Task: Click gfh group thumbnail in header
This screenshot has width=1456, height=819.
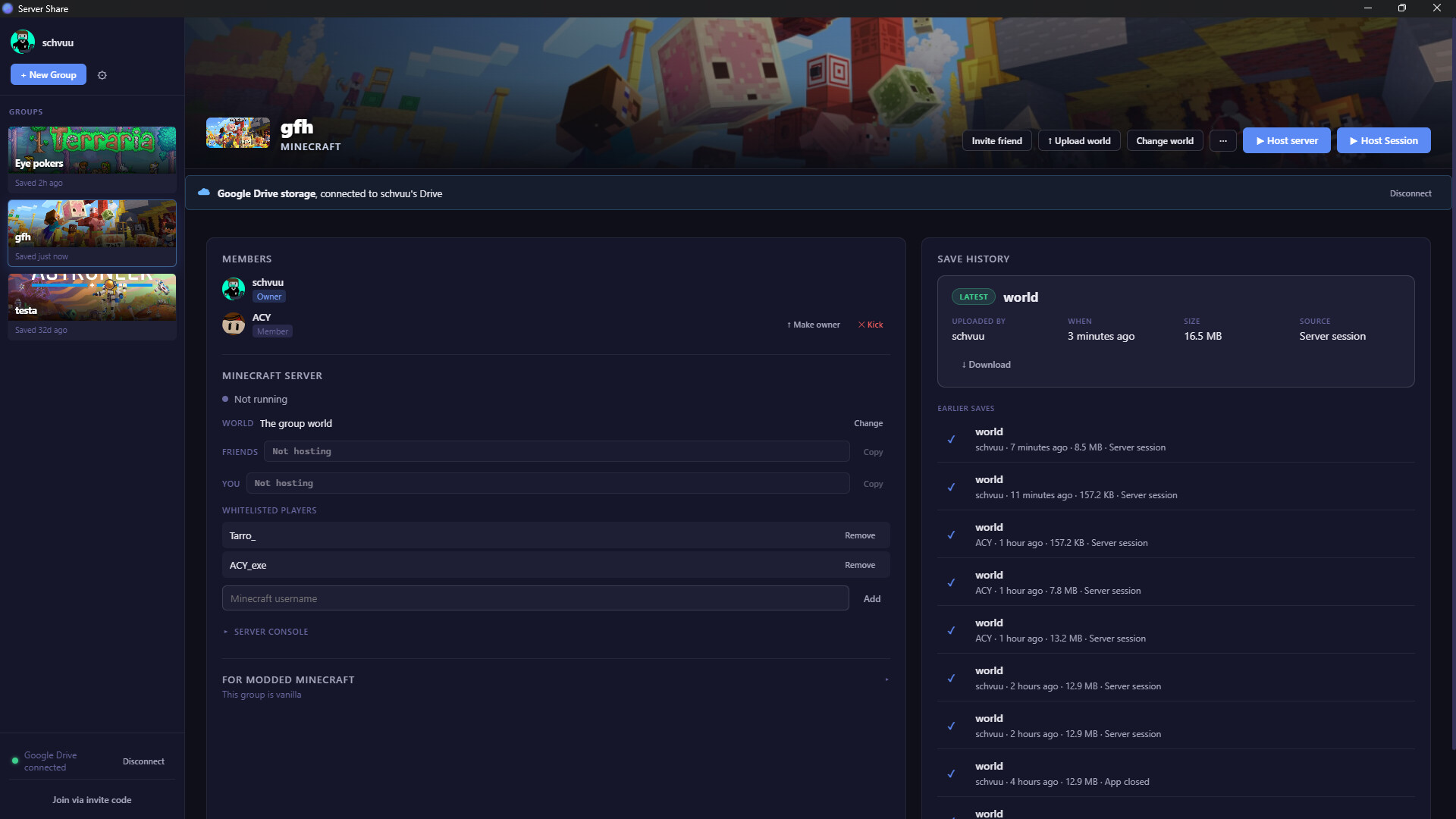Action: 238,133
